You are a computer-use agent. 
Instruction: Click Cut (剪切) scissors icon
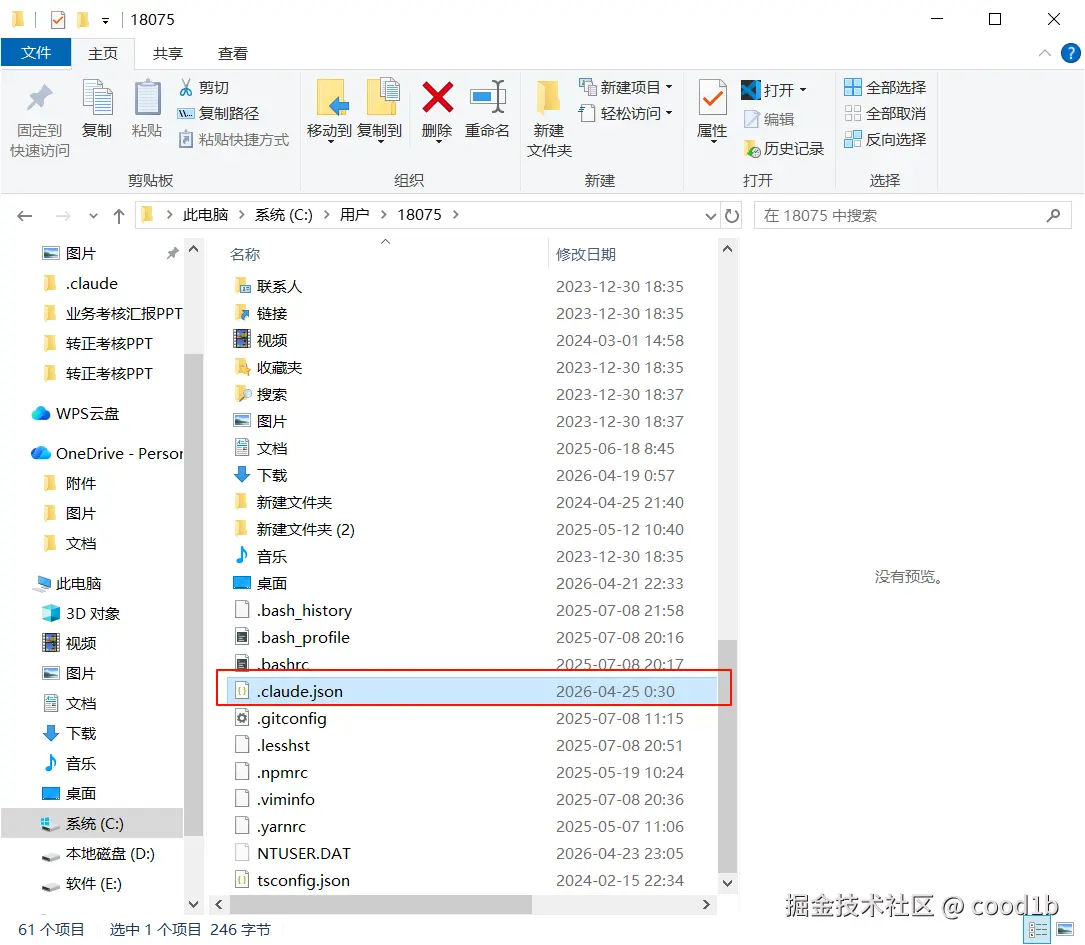pos(185,87)
